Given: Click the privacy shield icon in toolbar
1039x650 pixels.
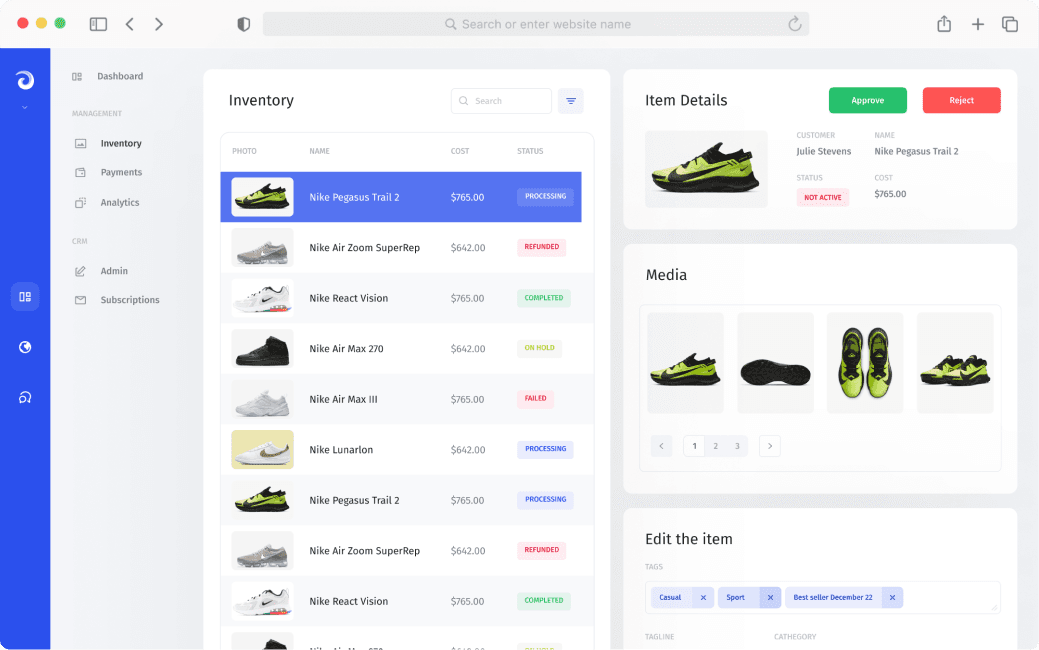Looking at the screenshot, I should click(243, 24).
